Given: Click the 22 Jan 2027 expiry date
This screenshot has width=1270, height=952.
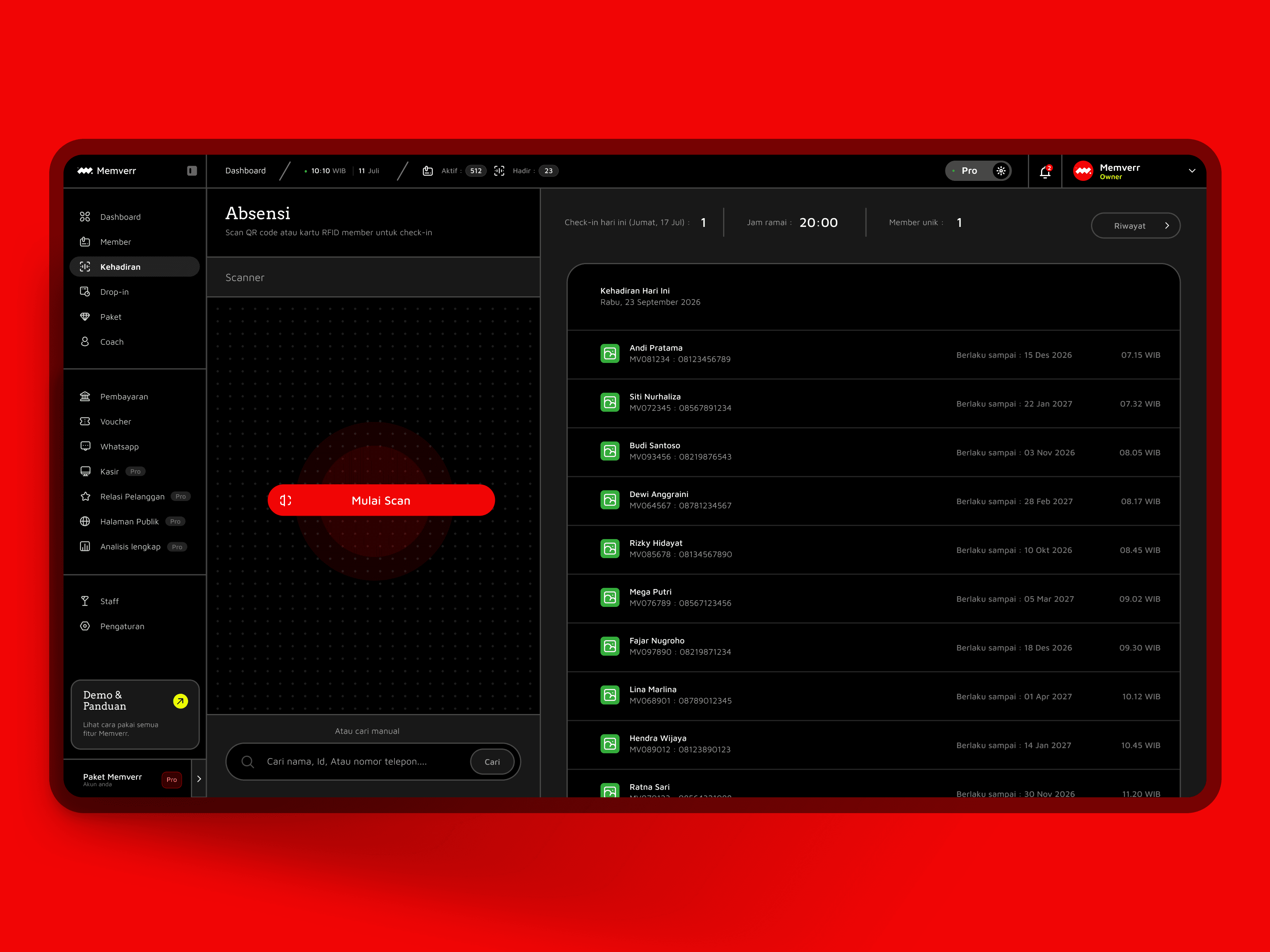Looking at the screenshot, I should (x=1048, y=403).
